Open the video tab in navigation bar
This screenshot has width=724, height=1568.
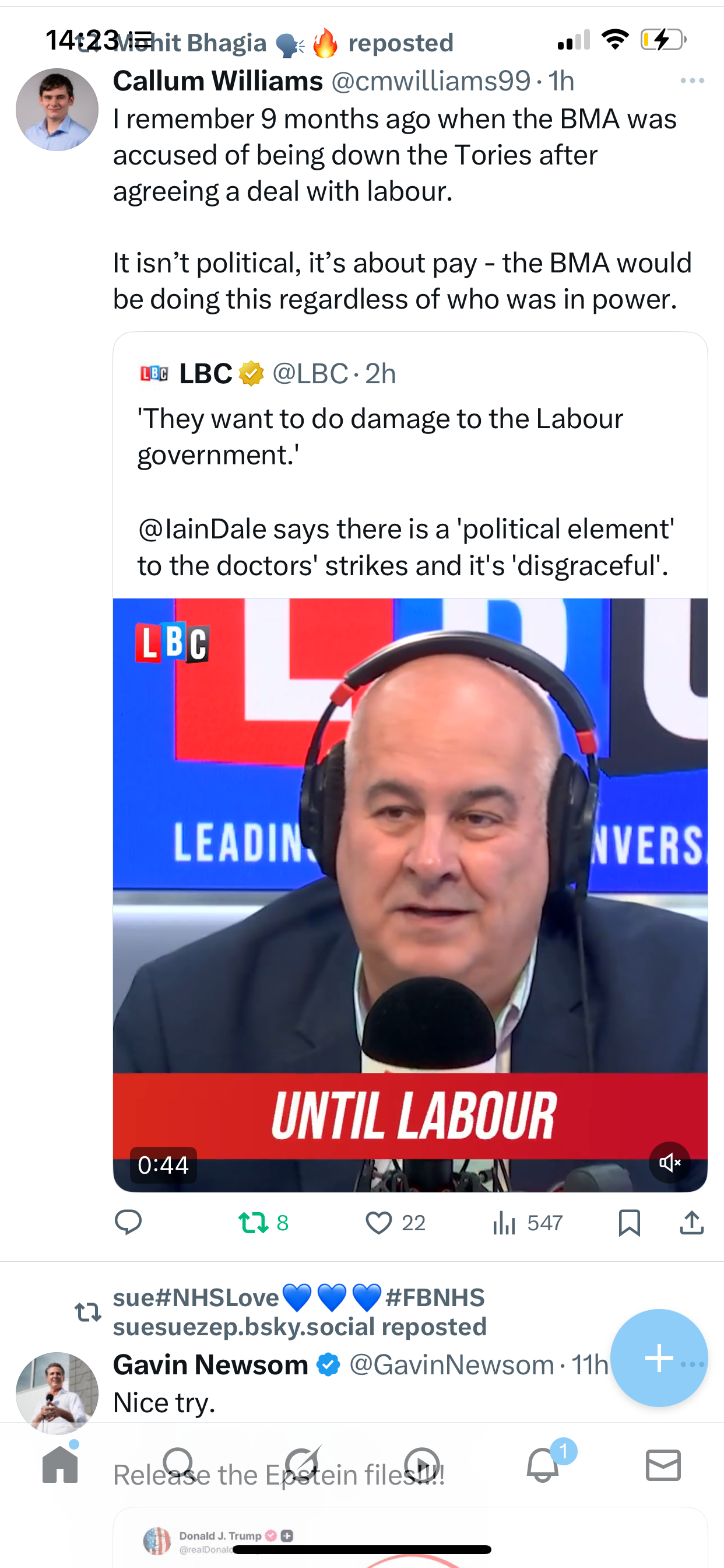click(421, 1464)
